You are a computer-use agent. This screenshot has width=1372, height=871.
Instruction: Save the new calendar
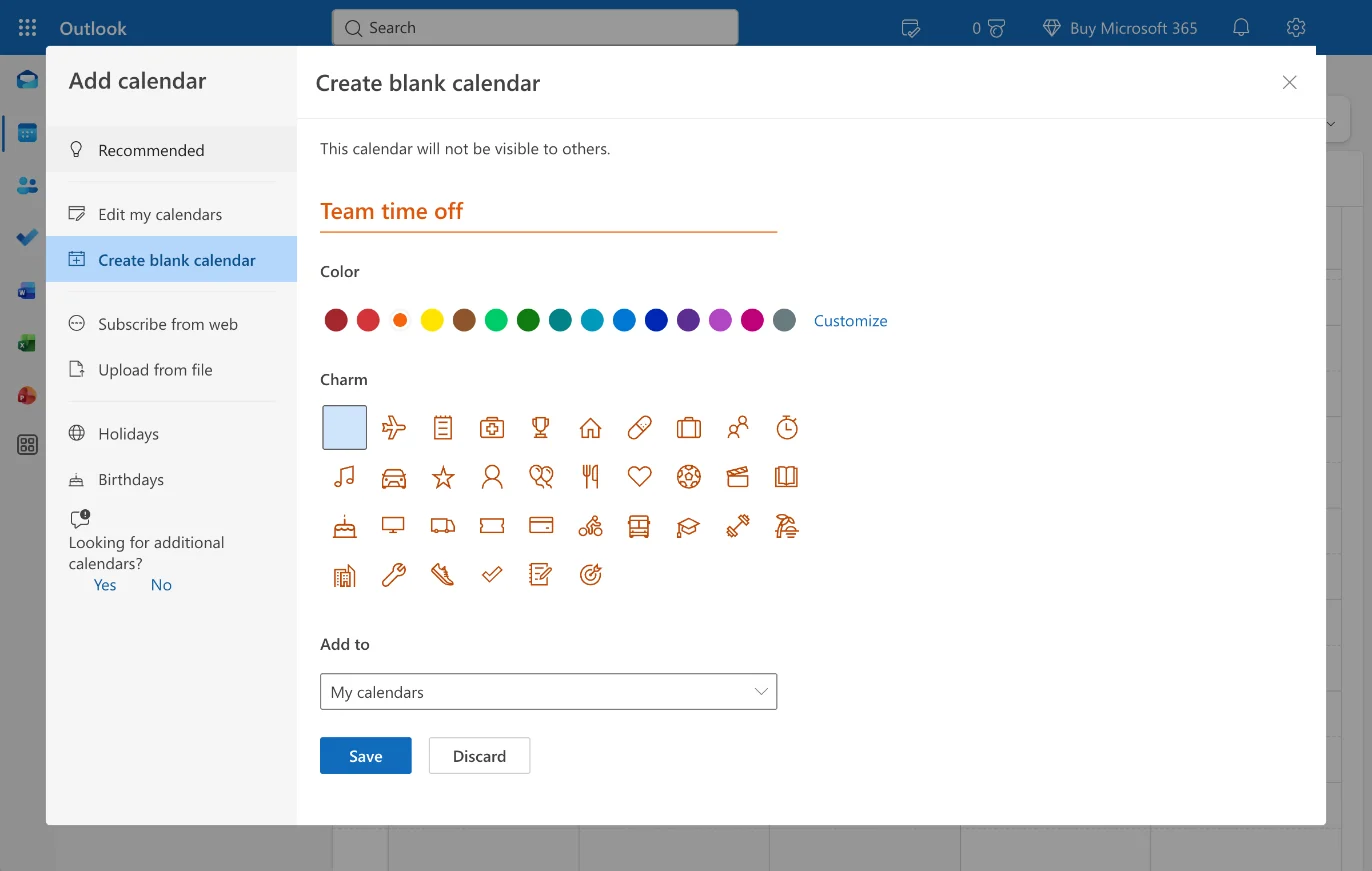[x=366, y=756]
